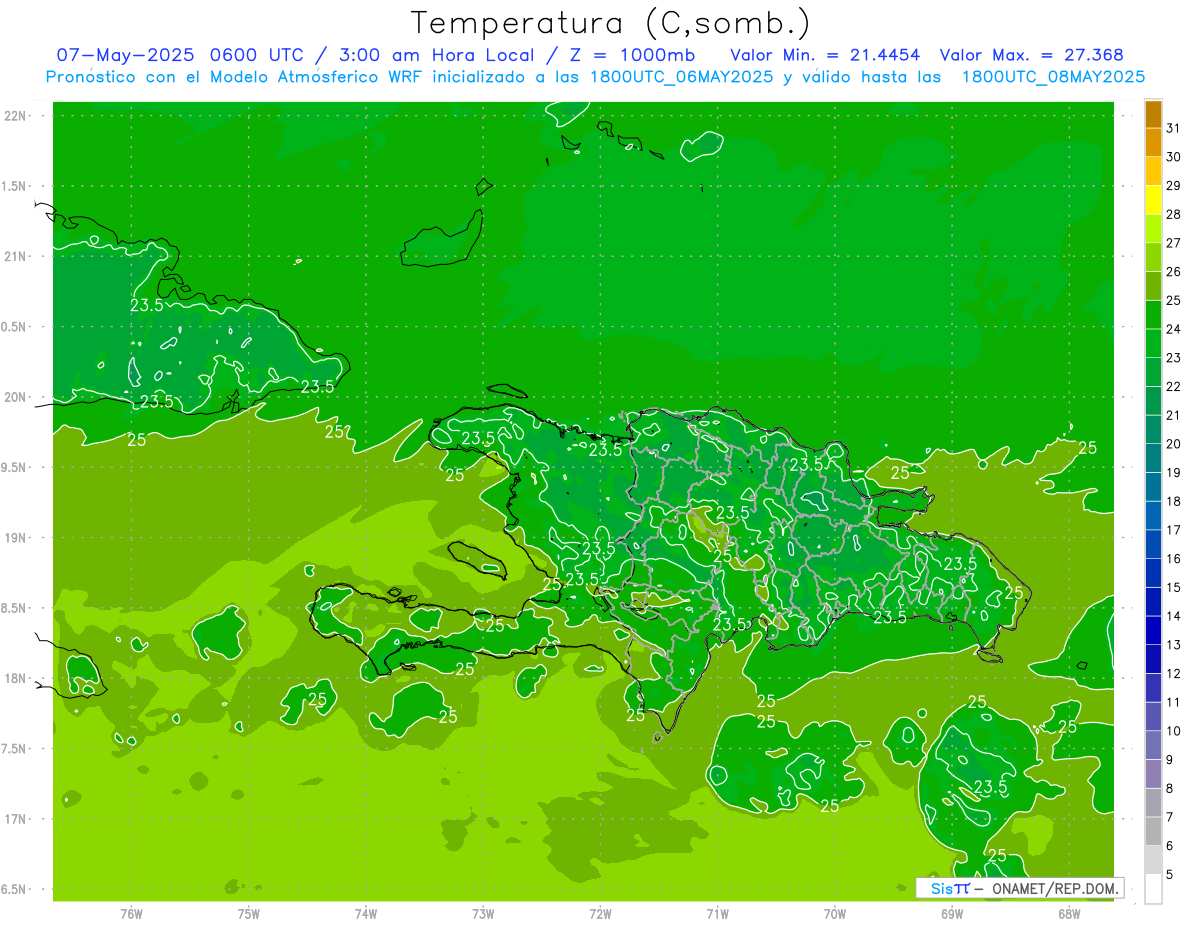This screenshot has width=1200, height=927.
Task: Pick the green legend swatch between 24 and 25
Action: [x=1153, y=315]
